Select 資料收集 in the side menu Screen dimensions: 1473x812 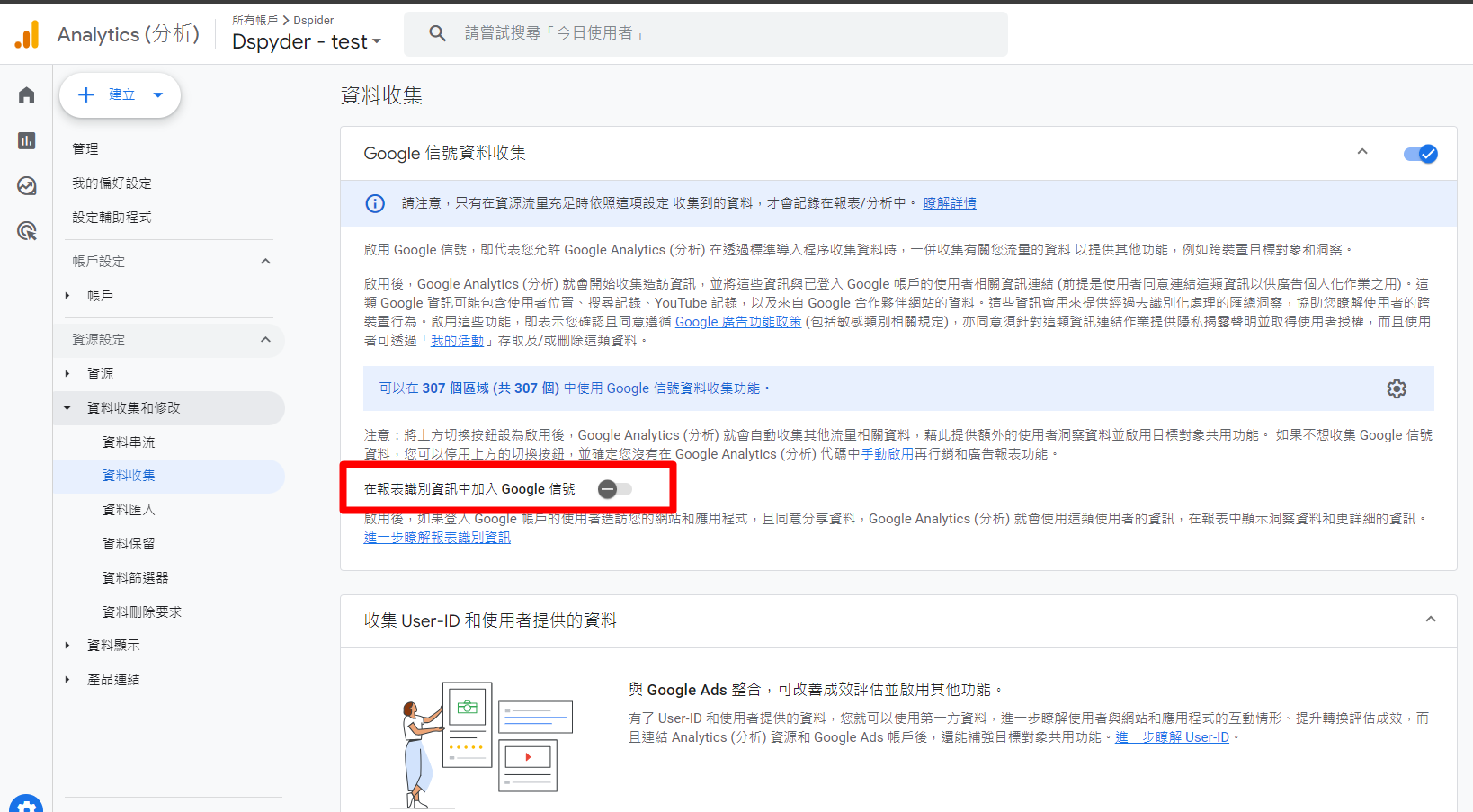pos(169,476)
